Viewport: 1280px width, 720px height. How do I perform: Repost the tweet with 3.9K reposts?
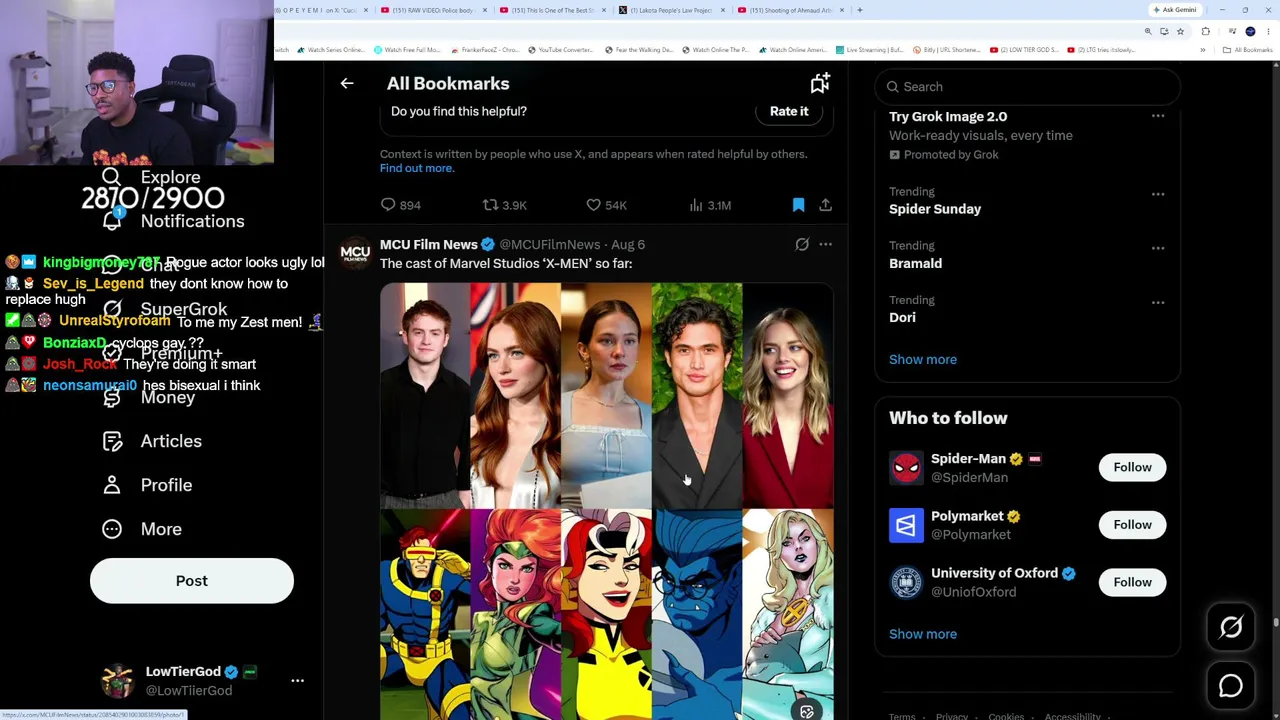[504, 205]
